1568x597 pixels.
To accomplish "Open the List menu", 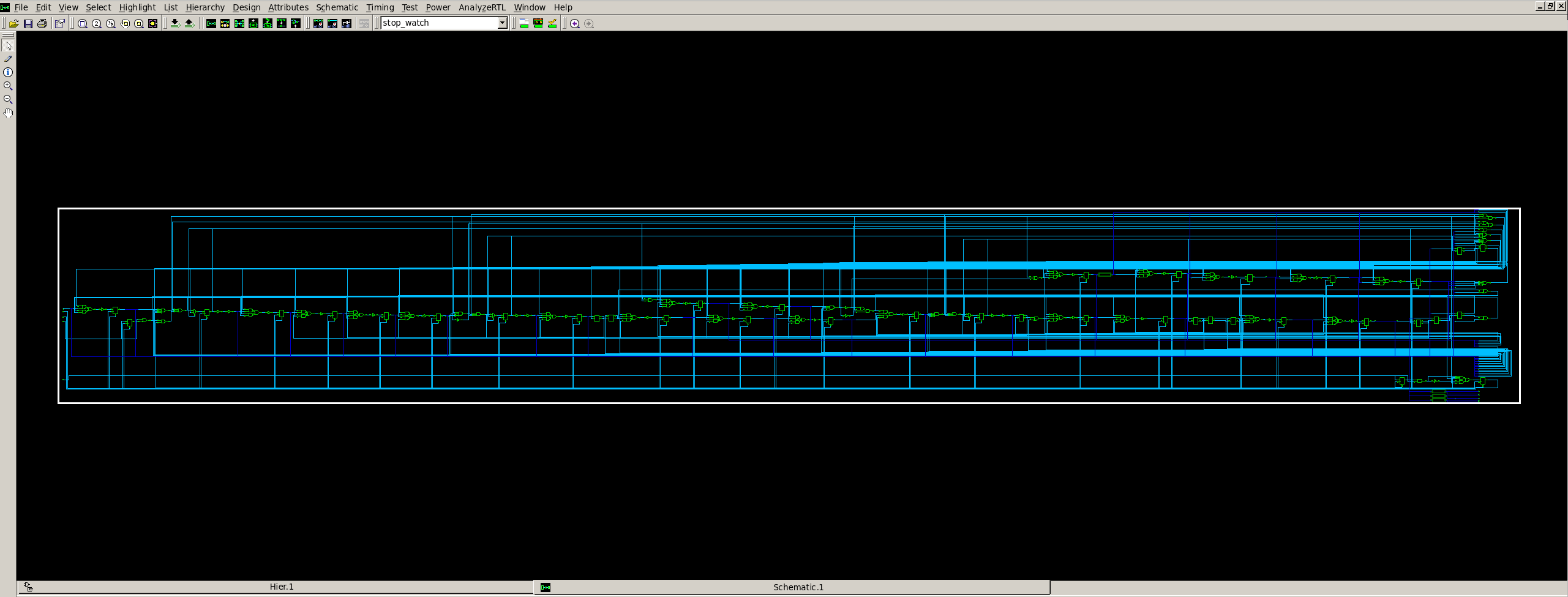I will point(170,7).
